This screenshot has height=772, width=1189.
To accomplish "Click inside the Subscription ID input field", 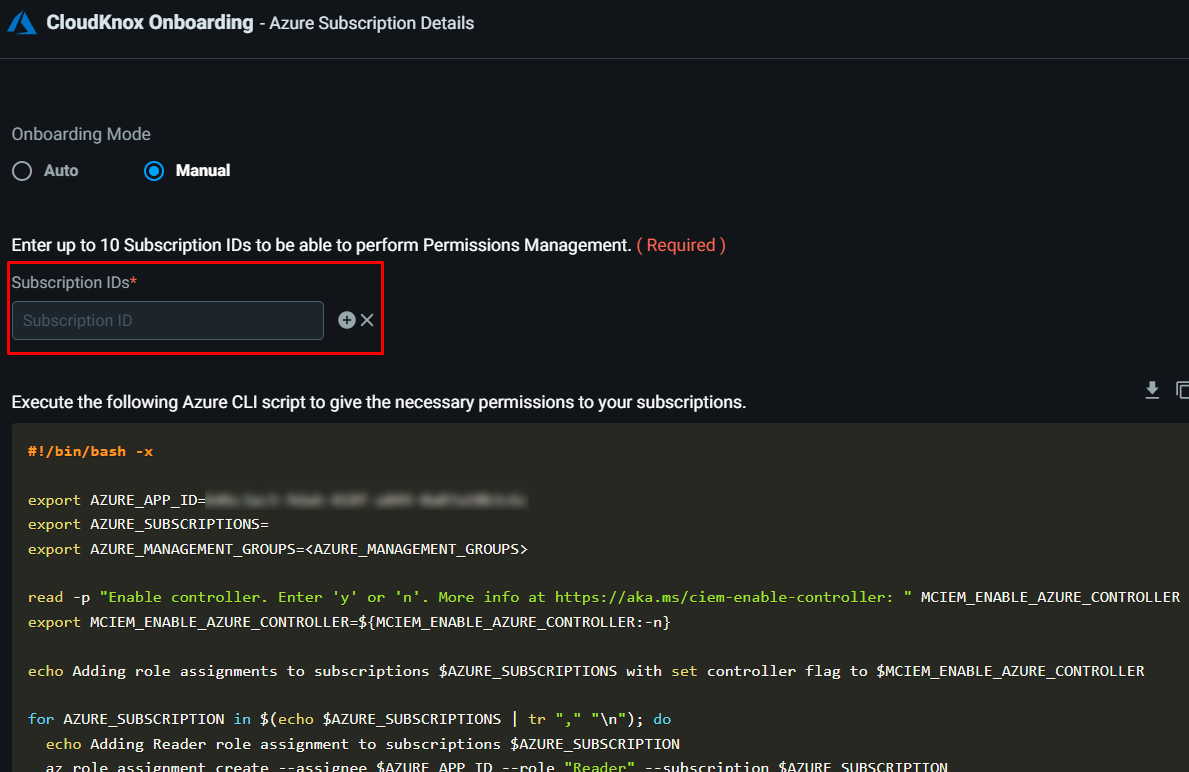I will pos(168,321).
